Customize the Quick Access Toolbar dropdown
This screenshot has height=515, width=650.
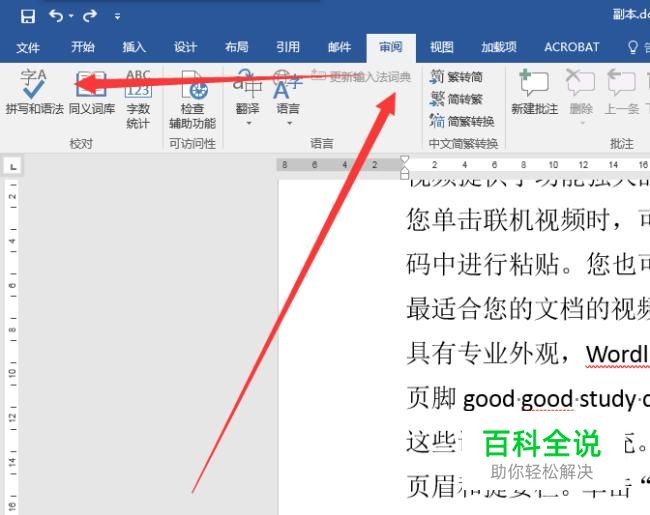click(117, 17)
